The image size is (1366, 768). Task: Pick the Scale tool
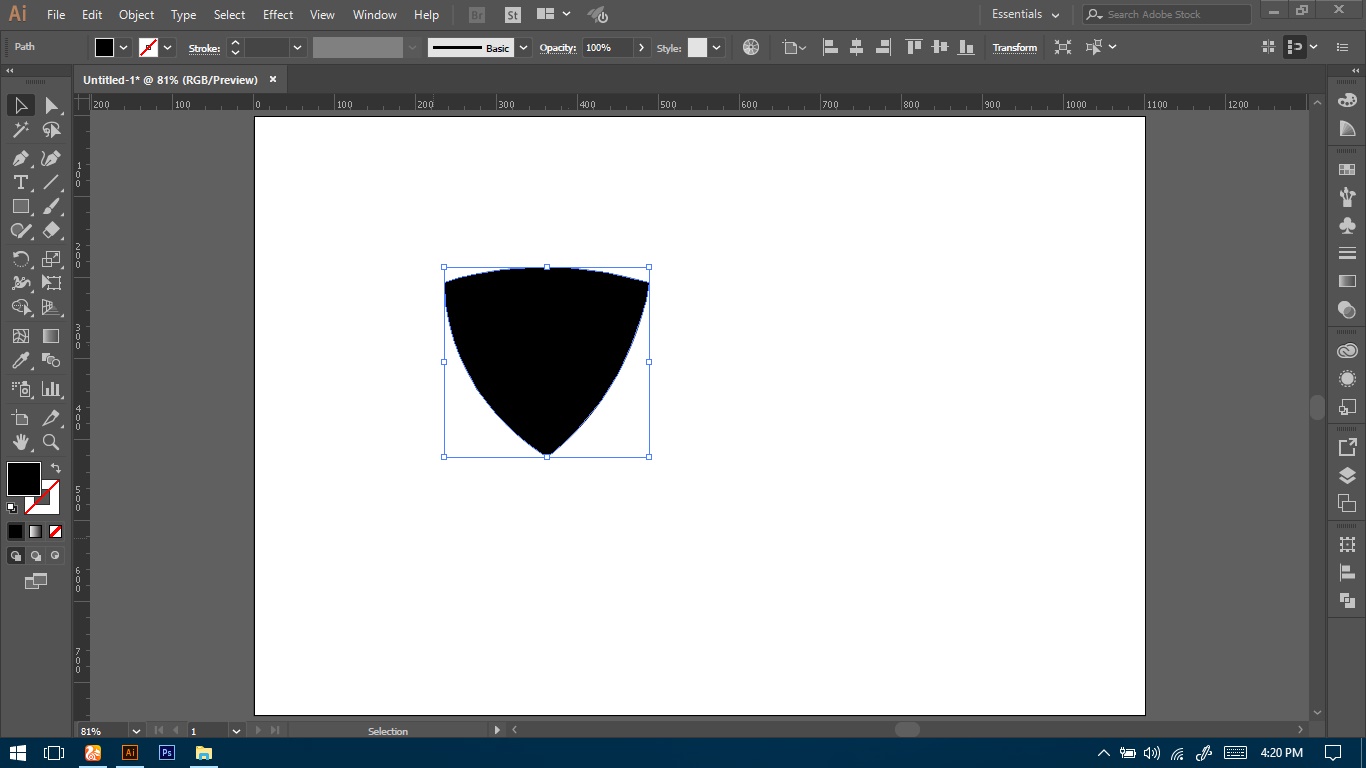pyautogui.click(x=51, y=259)
